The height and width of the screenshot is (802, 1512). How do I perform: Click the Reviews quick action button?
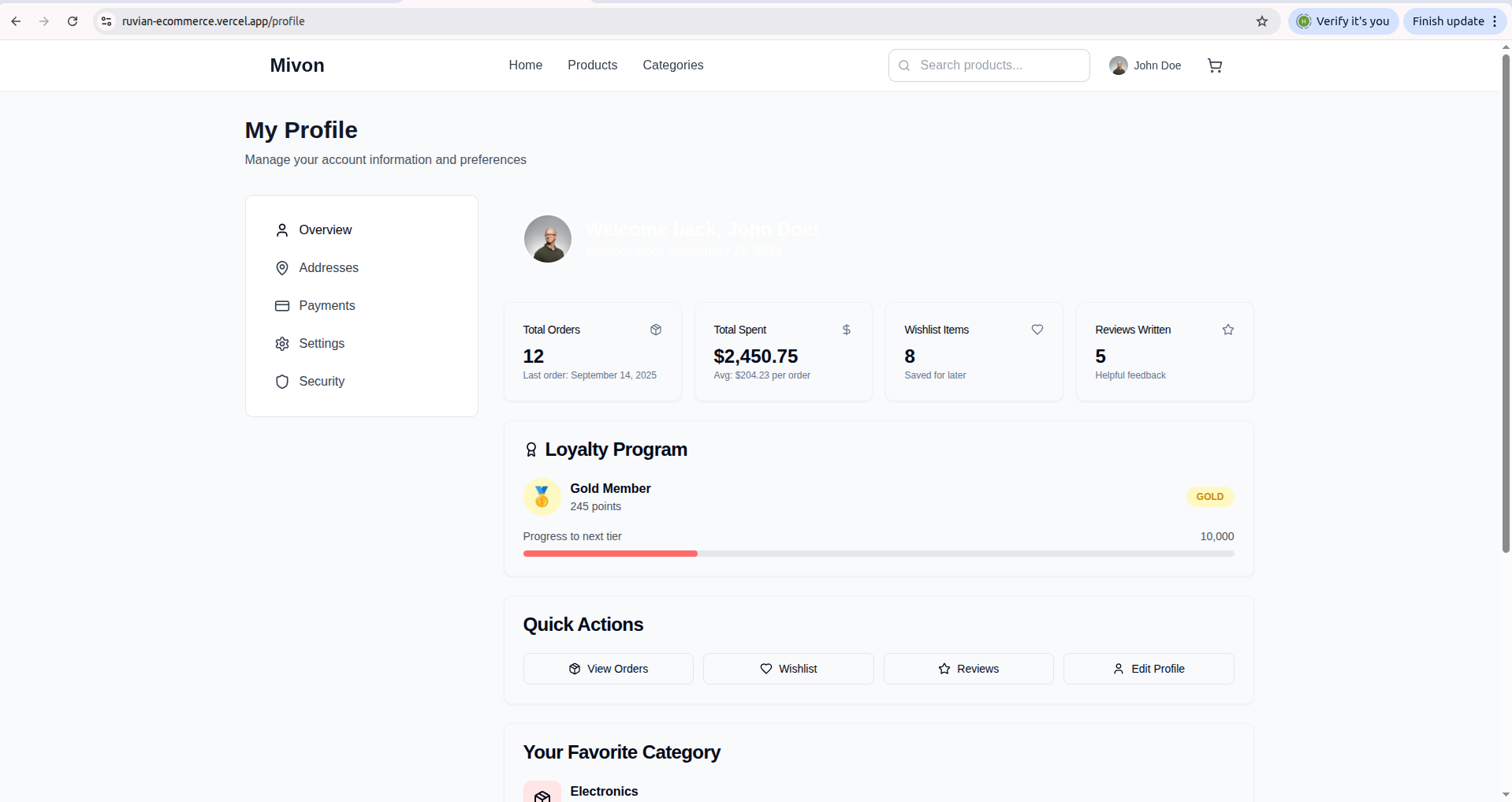[x=969, y=669]
